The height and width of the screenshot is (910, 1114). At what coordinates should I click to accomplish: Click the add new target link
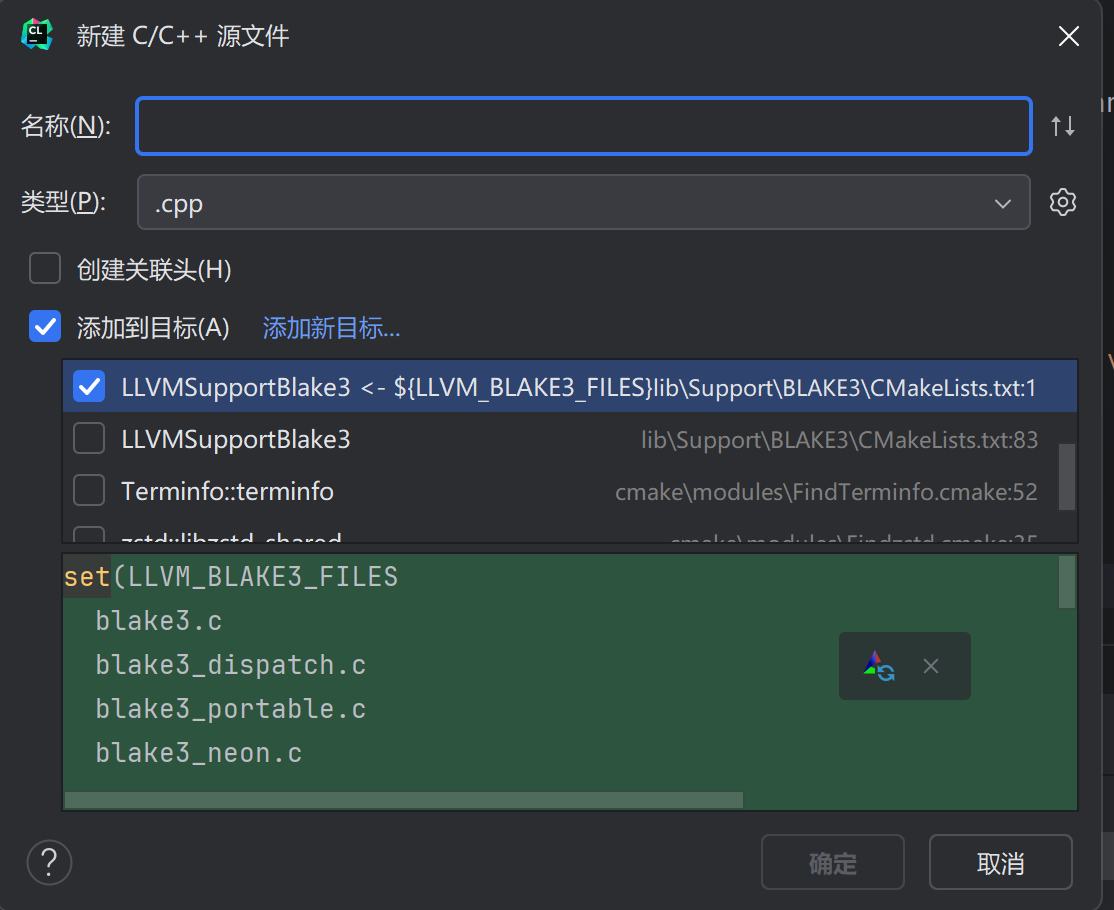[331, 328]
